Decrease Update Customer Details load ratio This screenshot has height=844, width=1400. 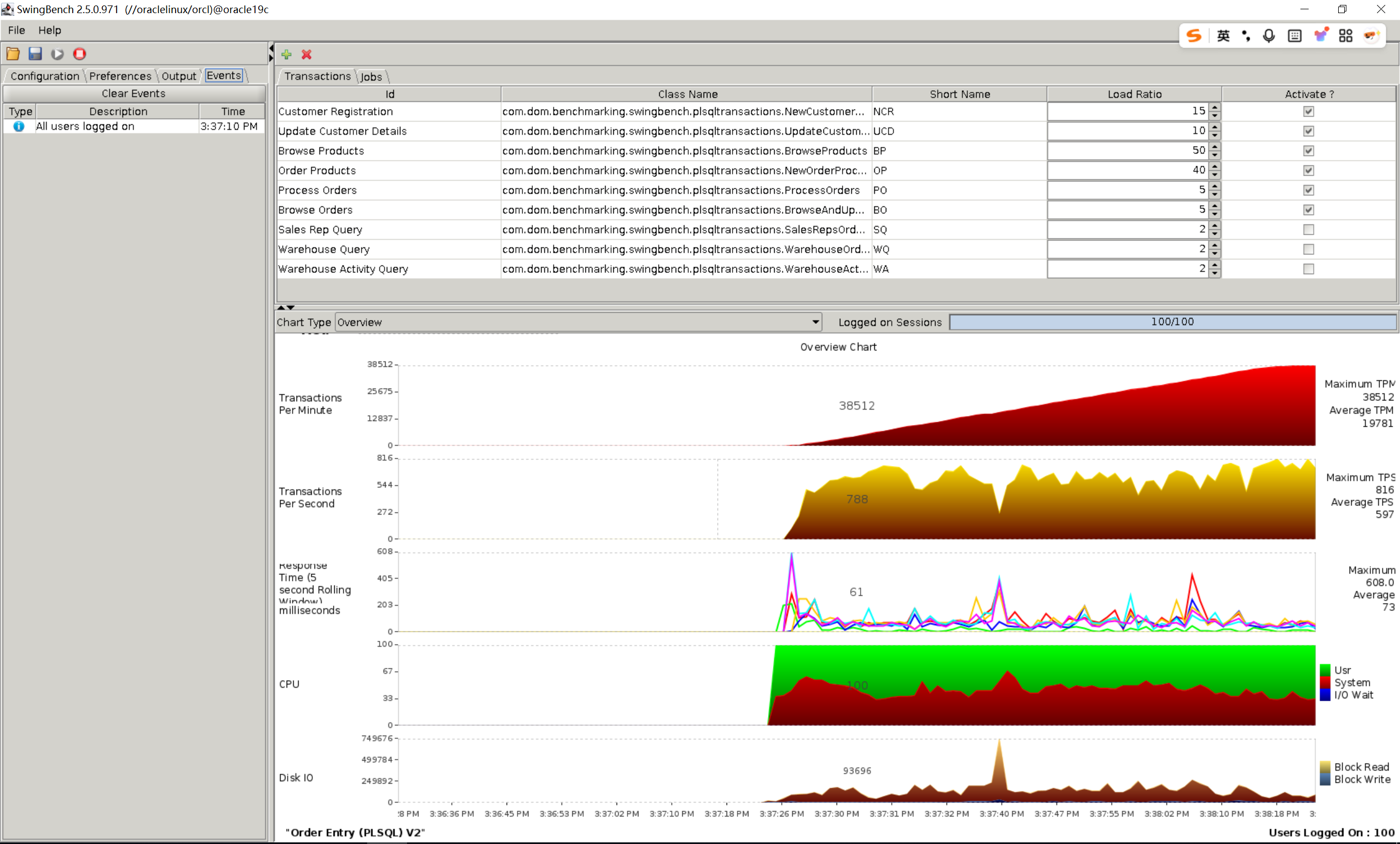(1215, 136)
